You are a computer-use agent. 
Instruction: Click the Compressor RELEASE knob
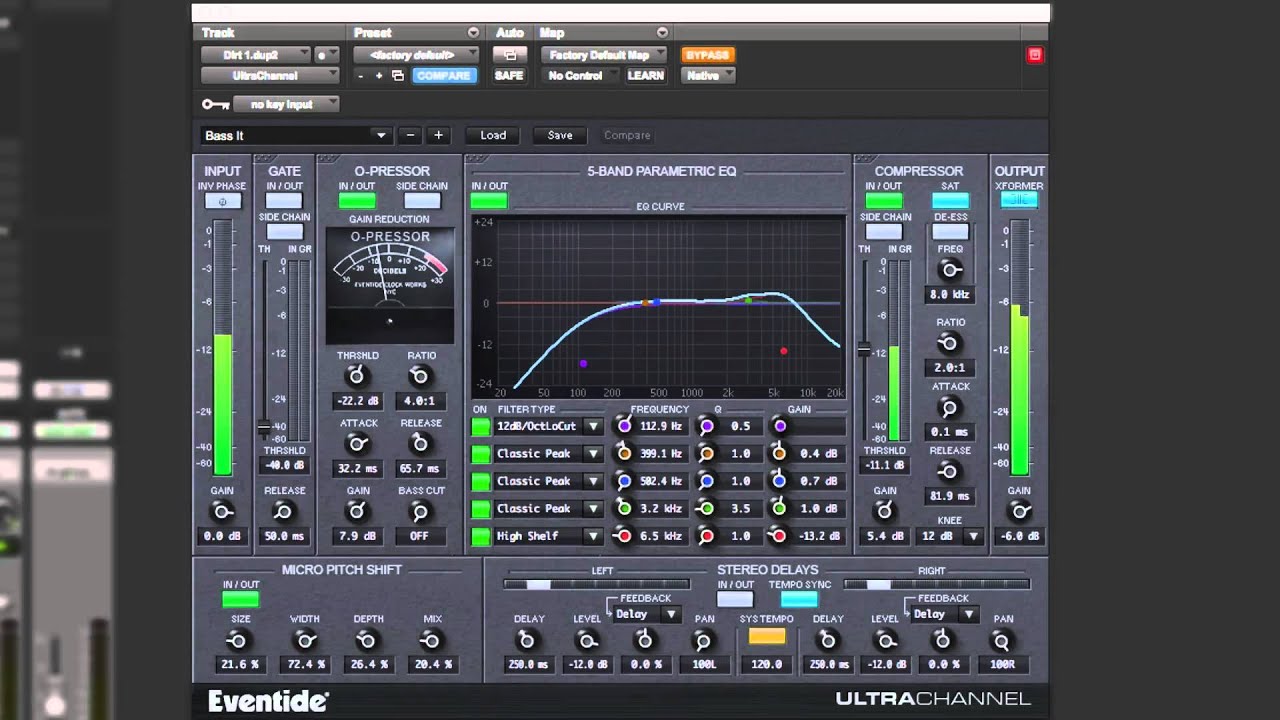pyautogui.click(x=950, y=471)
